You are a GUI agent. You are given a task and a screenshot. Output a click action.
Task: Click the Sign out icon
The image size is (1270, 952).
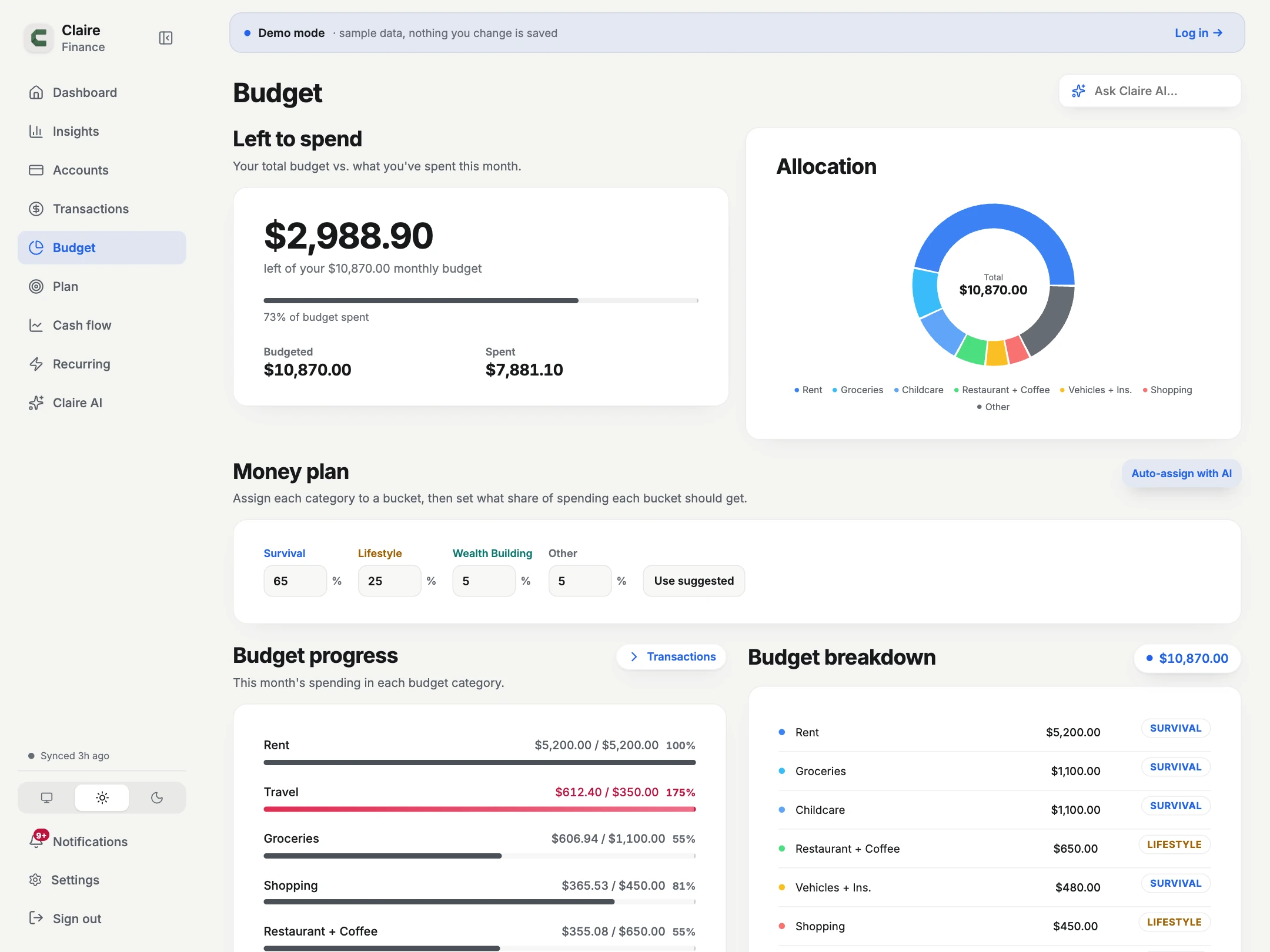click(x=36, y=918)
